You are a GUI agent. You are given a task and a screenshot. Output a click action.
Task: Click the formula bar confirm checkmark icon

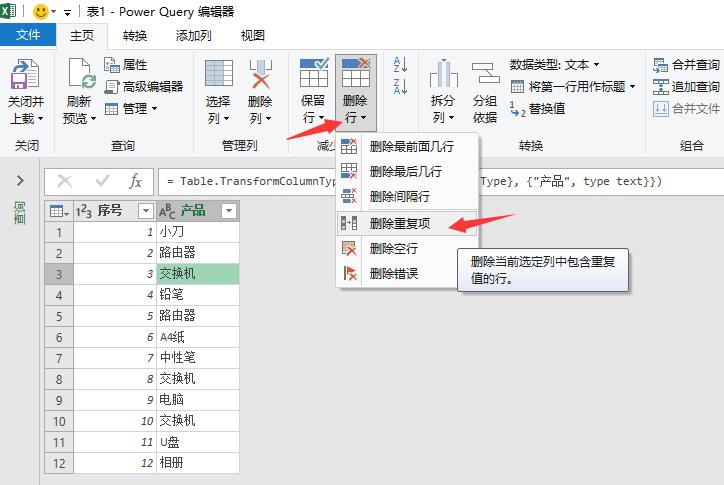[102, 181]
